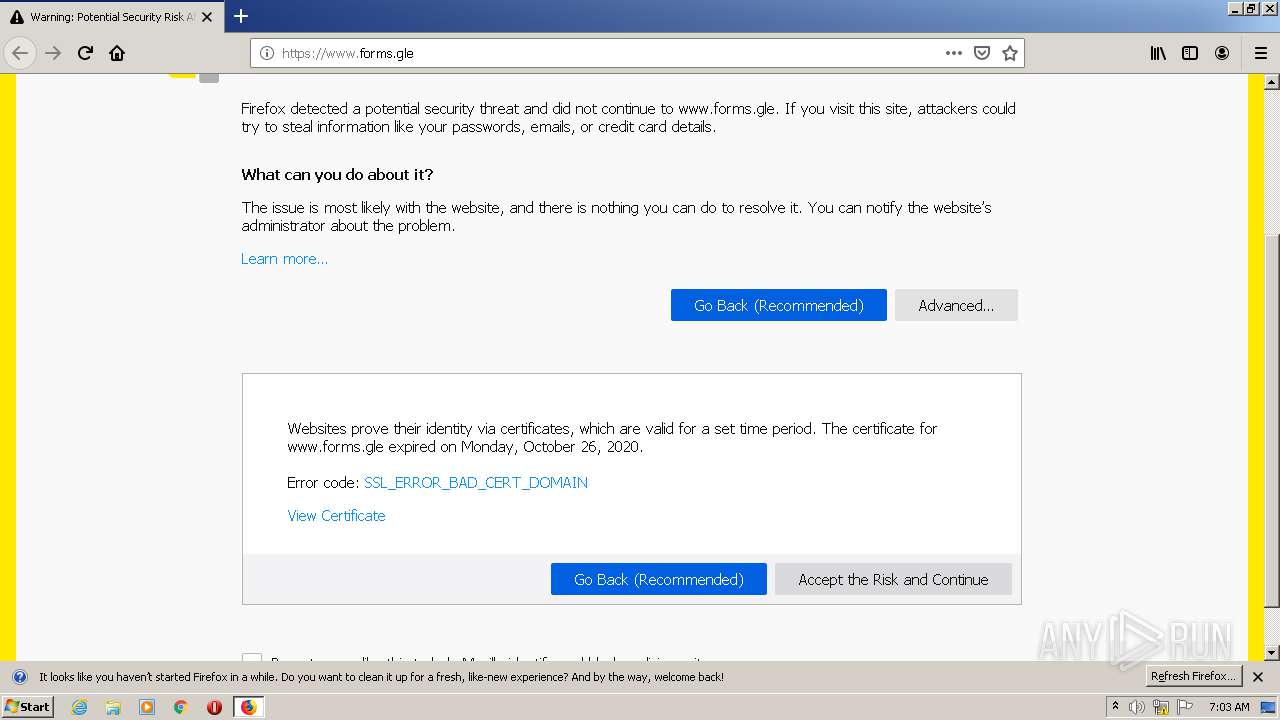Click the Refresh Firefox button
This screenshot has height=720, width=1280.
(1193, 676)
